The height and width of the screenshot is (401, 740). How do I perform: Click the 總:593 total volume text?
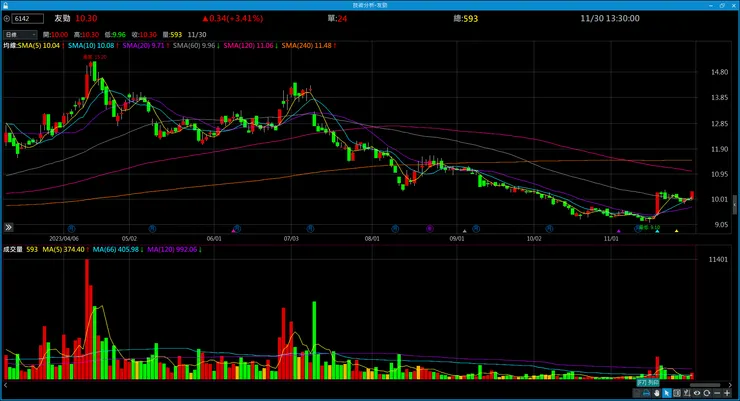click(465, 19)
